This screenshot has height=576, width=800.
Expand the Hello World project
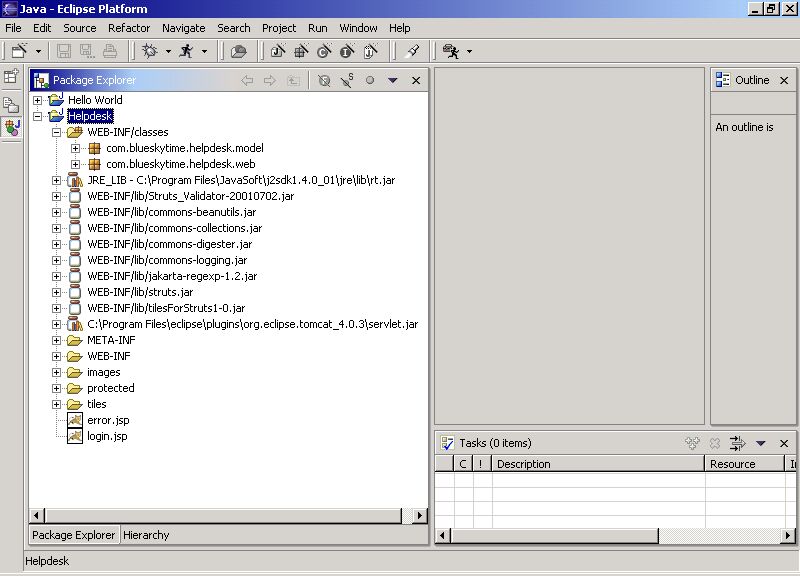[37, 100]
